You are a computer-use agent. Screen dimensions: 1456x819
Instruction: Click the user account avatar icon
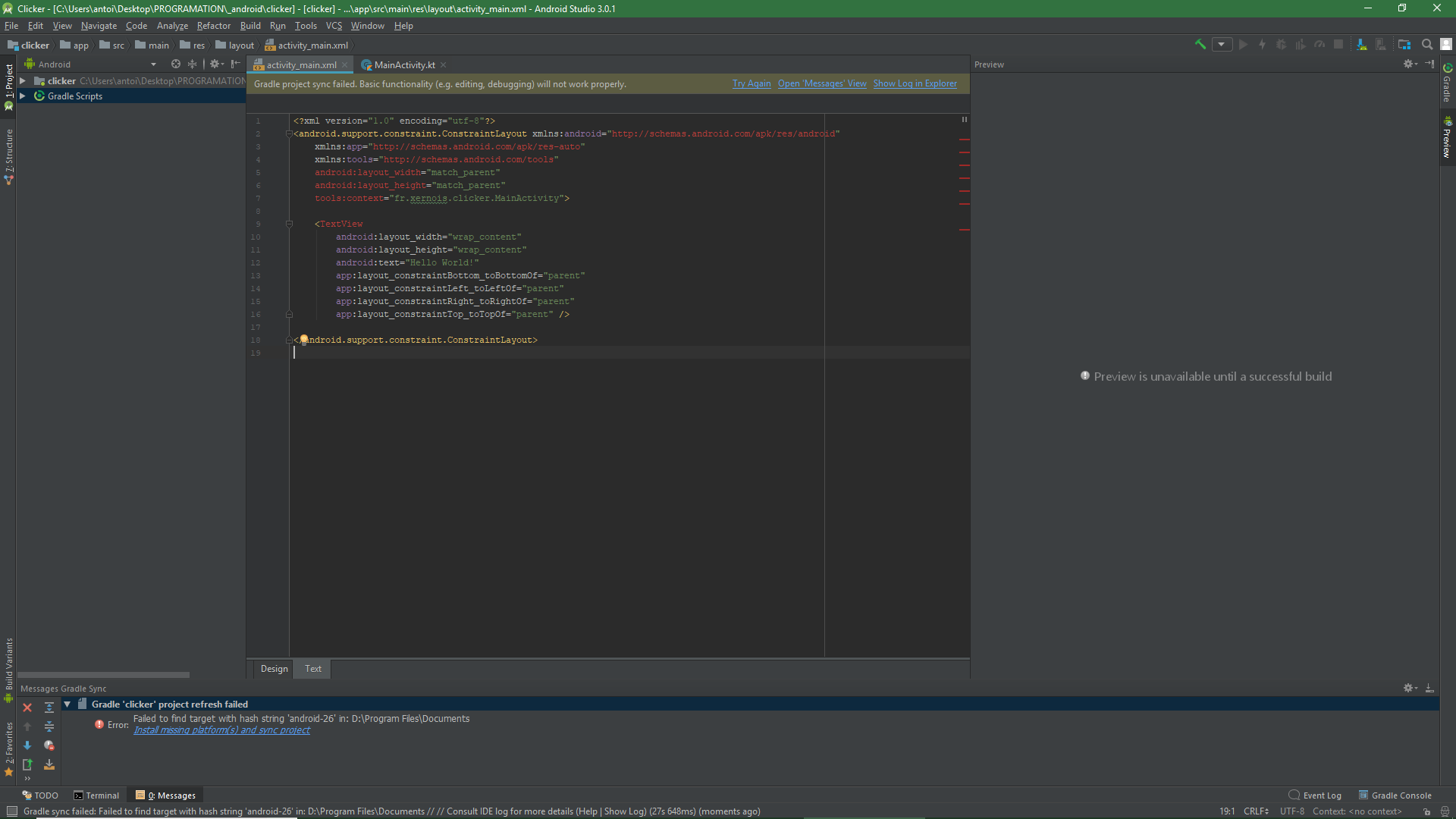1446,45
